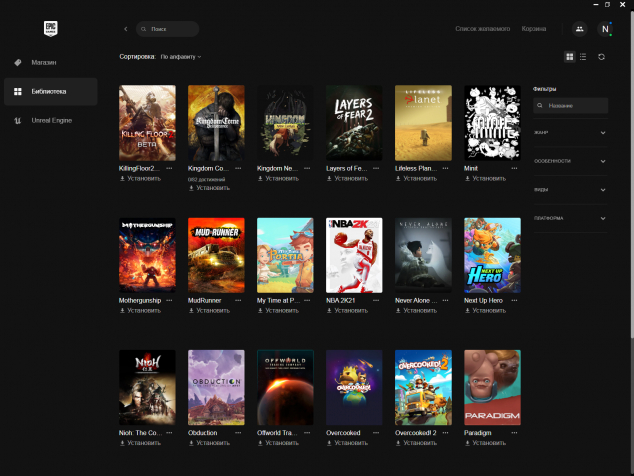
Task: Expand the Жанр filter
Action: 570,133
